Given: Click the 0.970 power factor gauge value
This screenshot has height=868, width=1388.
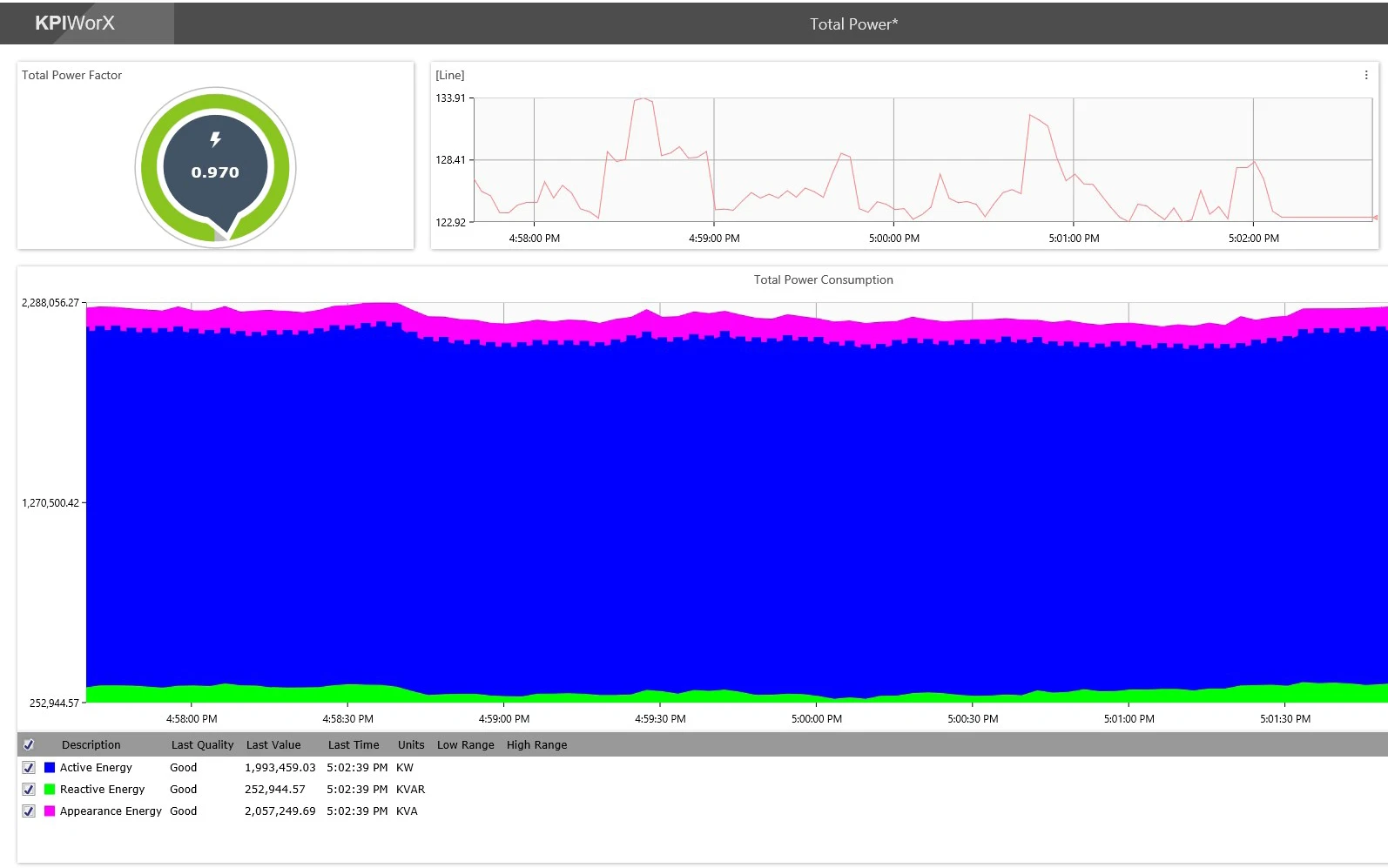Looking at the screenshot, I should pyautogui.click(x=215, y=172).
